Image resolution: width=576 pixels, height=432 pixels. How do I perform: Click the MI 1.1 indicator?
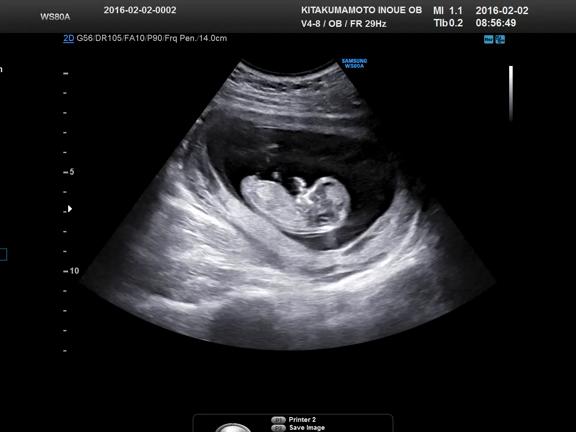(448, 11)
